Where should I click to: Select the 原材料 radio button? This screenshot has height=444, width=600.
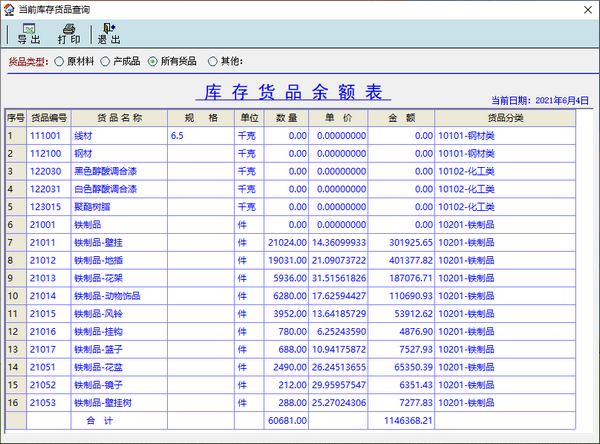coord(60,62)
